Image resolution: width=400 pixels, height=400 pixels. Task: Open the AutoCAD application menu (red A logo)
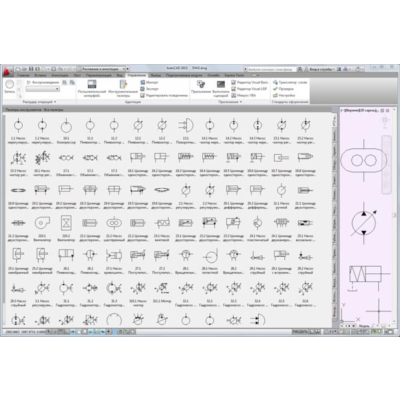pos(7,71)
